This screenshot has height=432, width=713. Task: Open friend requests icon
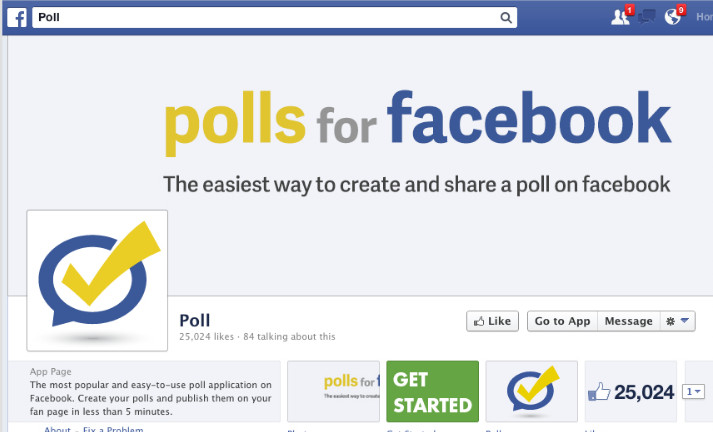point(620,17)
